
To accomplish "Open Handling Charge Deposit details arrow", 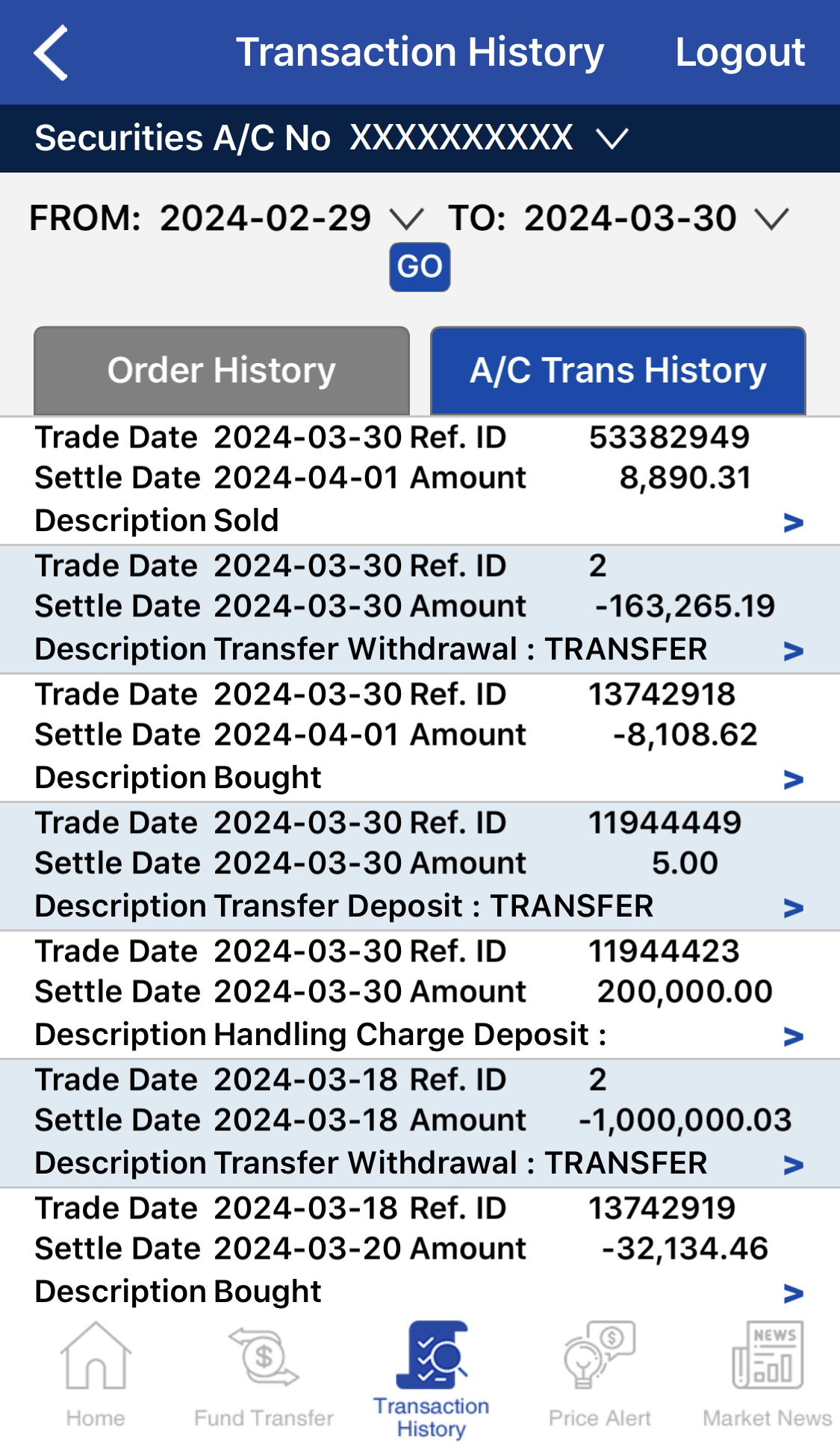I will coord(793,1037).
